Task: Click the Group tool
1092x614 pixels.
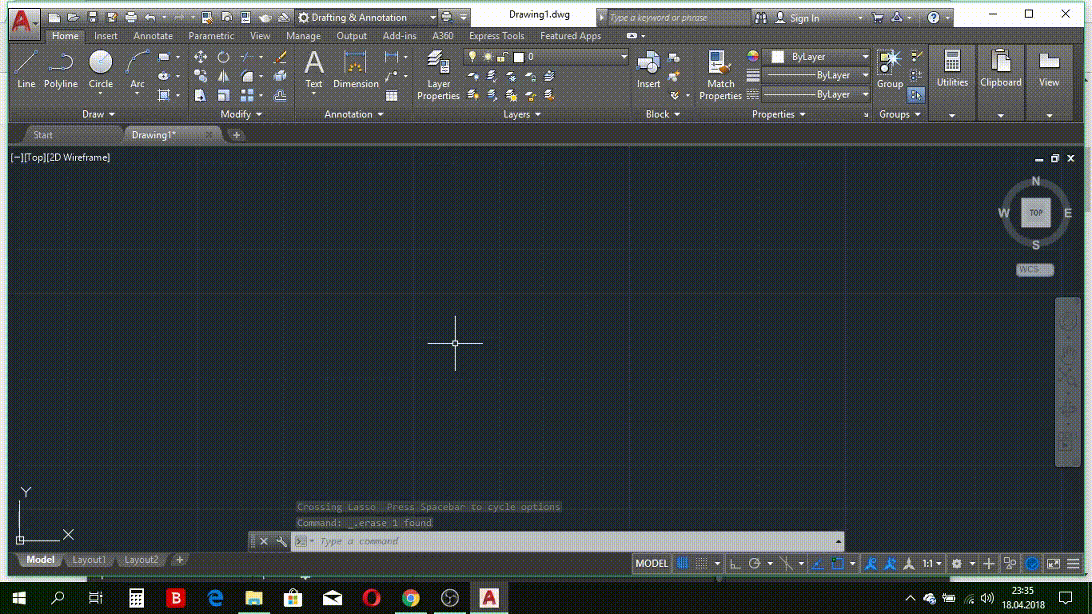Action: [x=889, y=69]
